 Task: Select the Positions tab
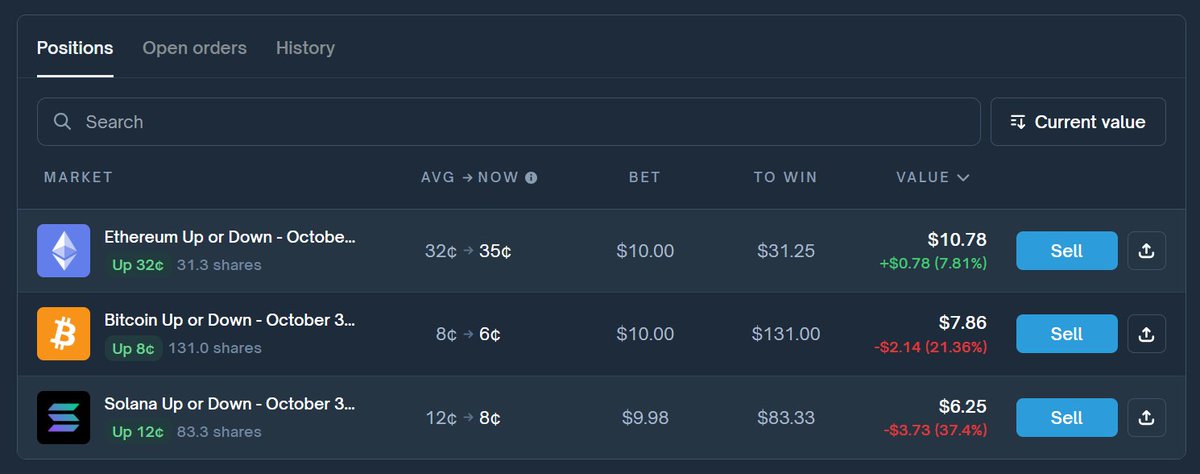(75, 48)
